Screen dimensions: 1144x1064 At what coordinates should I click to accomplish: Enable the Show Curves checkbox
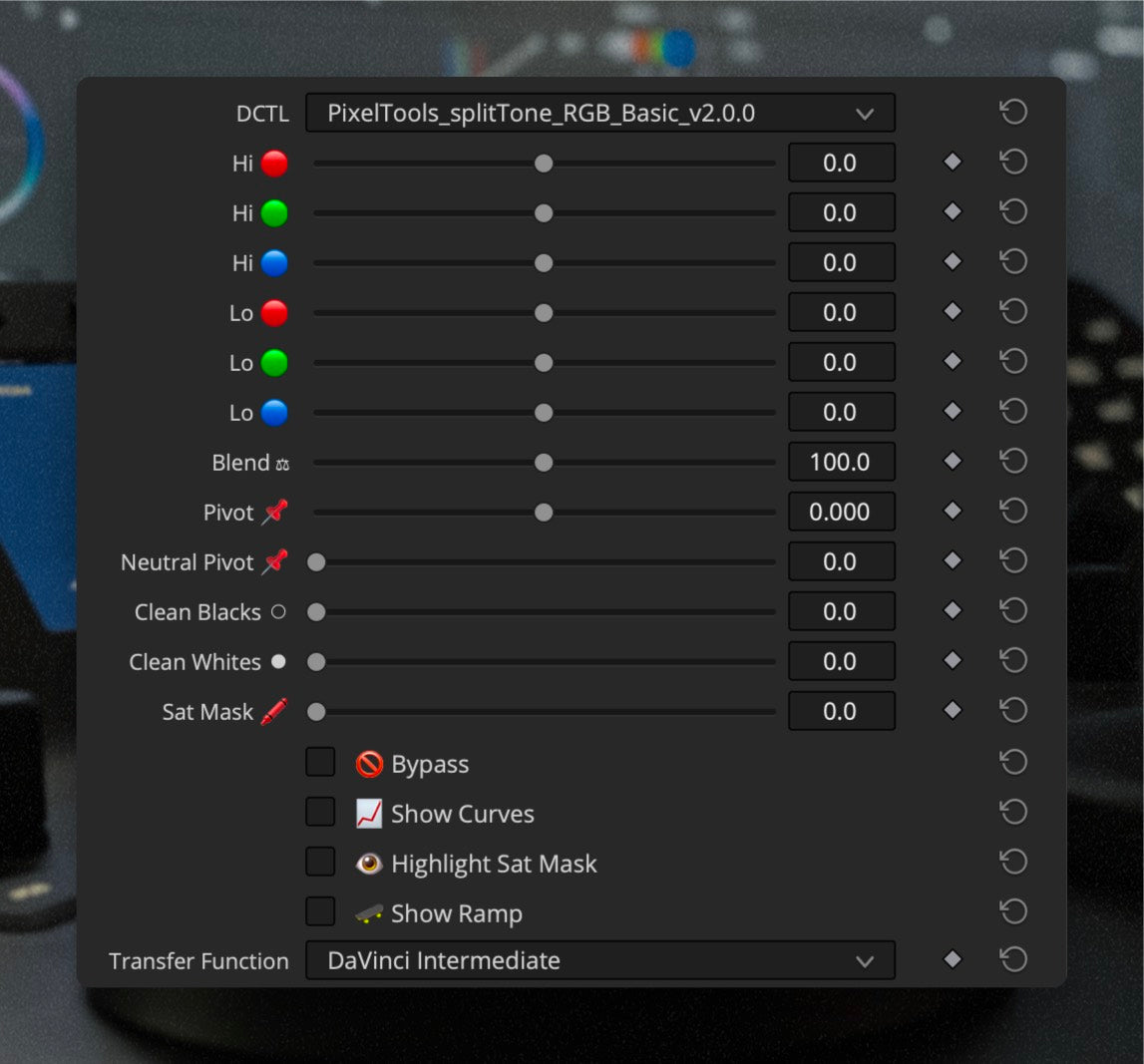click(320, 813)
